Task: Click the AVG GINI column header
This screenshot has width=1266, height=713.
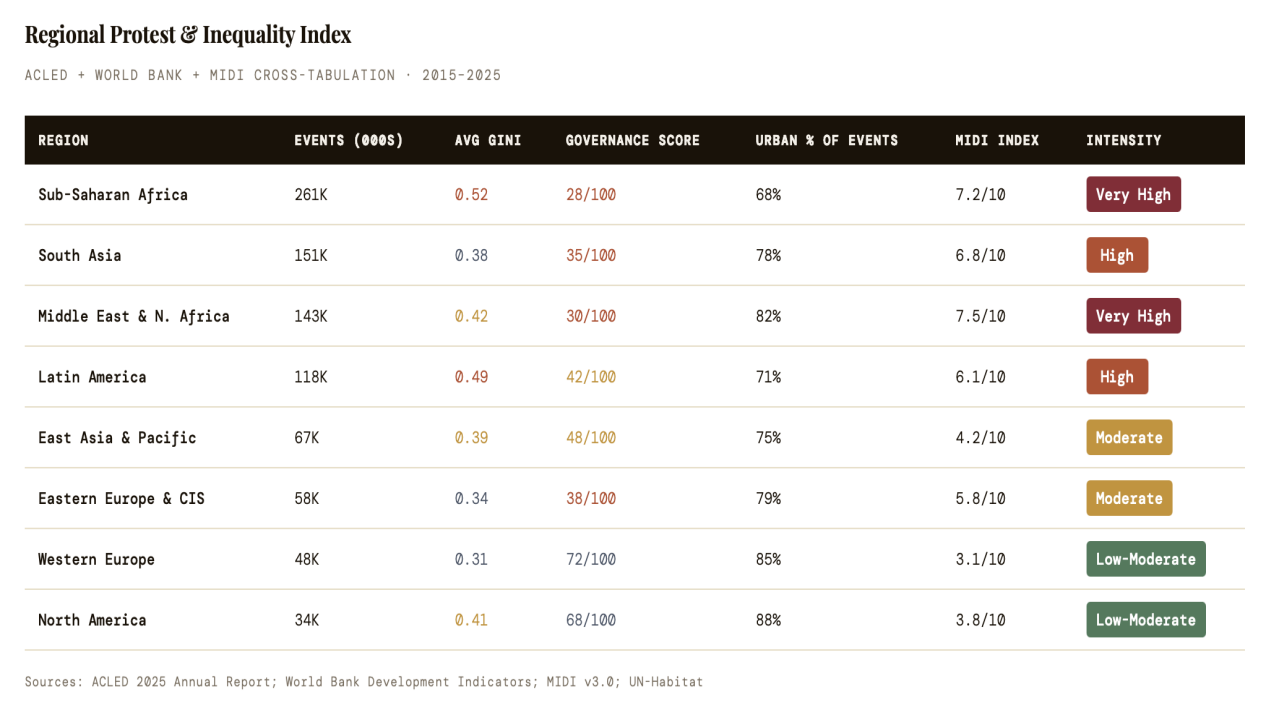Action: tap(488, 141)
